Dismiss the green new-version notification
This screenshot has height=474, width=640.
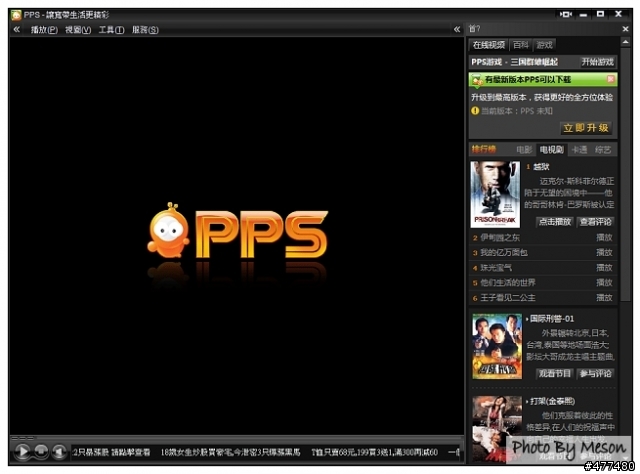[x=611, y=79]
